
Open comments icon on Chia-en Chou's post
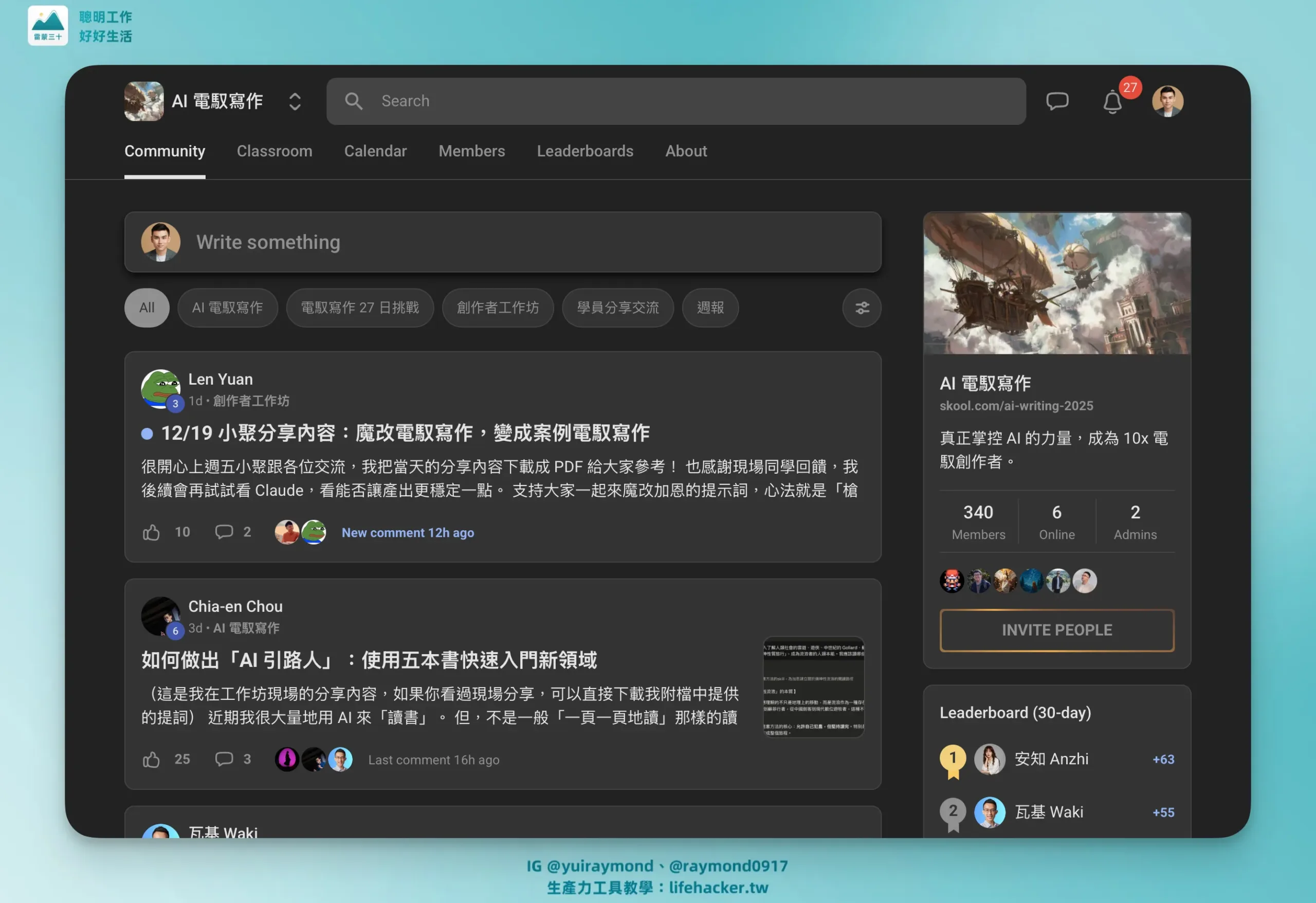click(x=224, y=759)
